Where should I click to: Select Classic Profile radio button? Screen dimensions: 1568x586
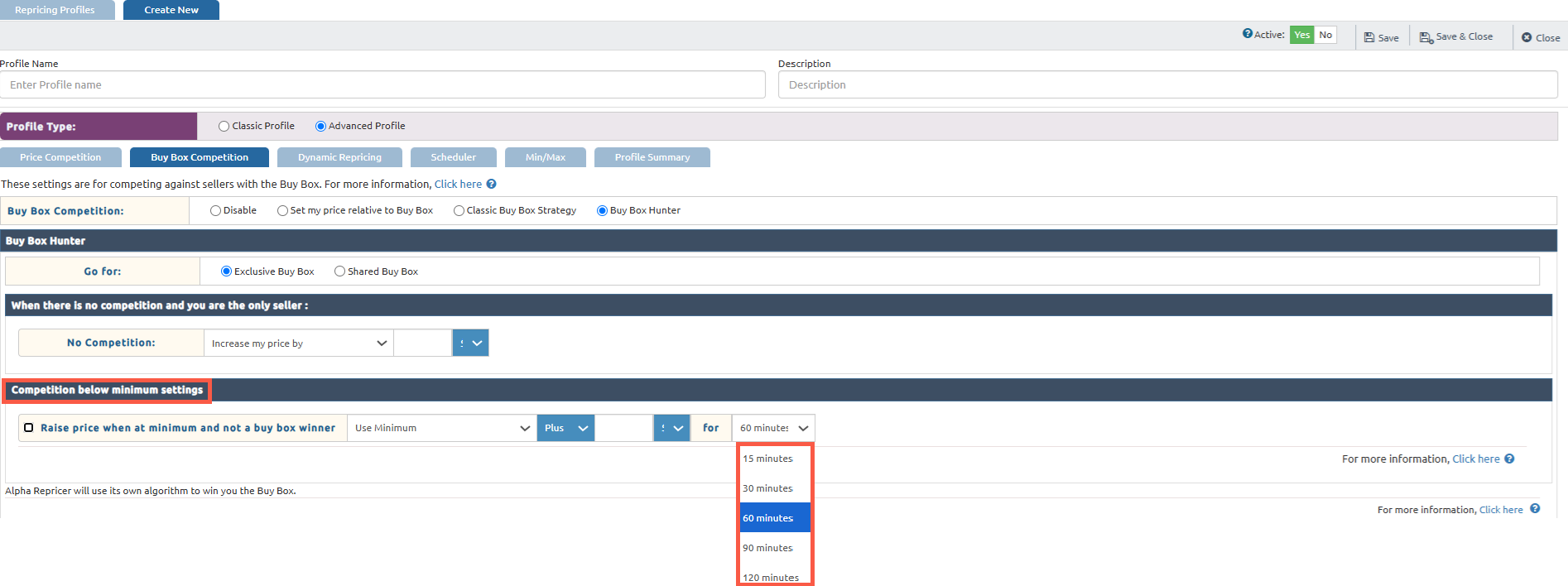(224, 127)
